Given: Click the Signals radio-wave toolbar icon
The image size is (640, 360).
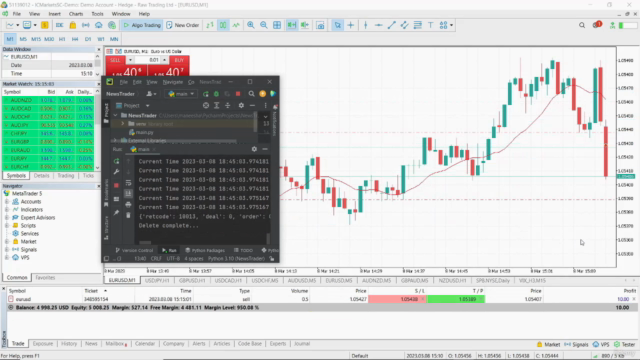Looking at the screenshot, I should tap(86, 25).
